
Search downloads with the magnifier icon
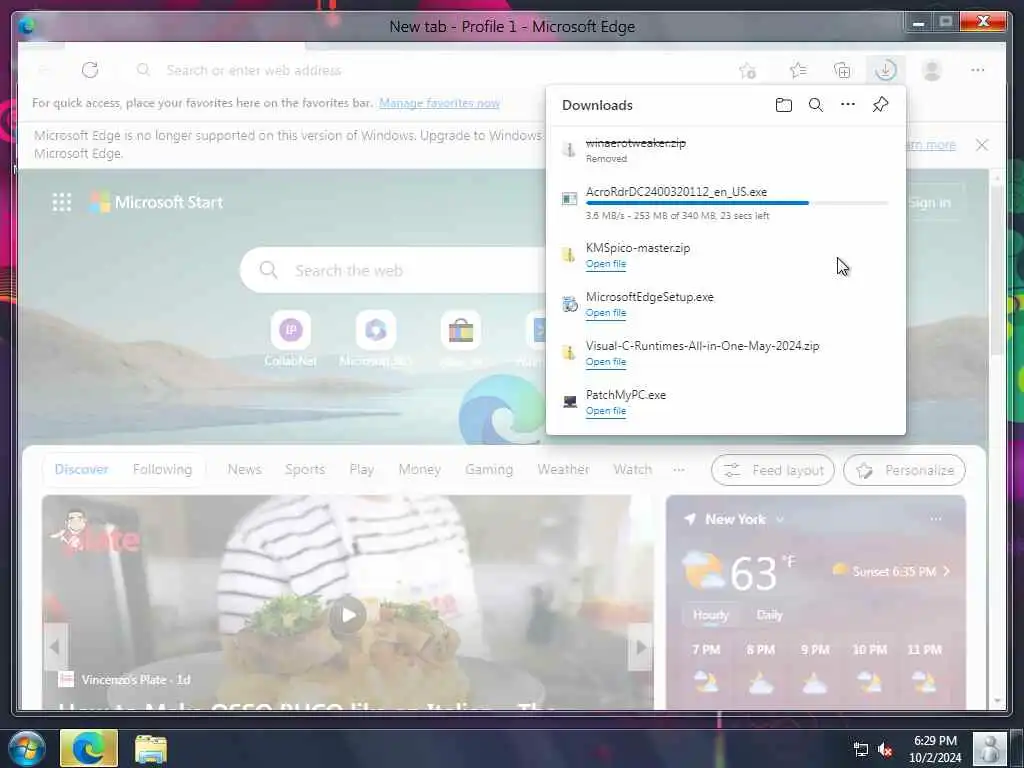816,105
